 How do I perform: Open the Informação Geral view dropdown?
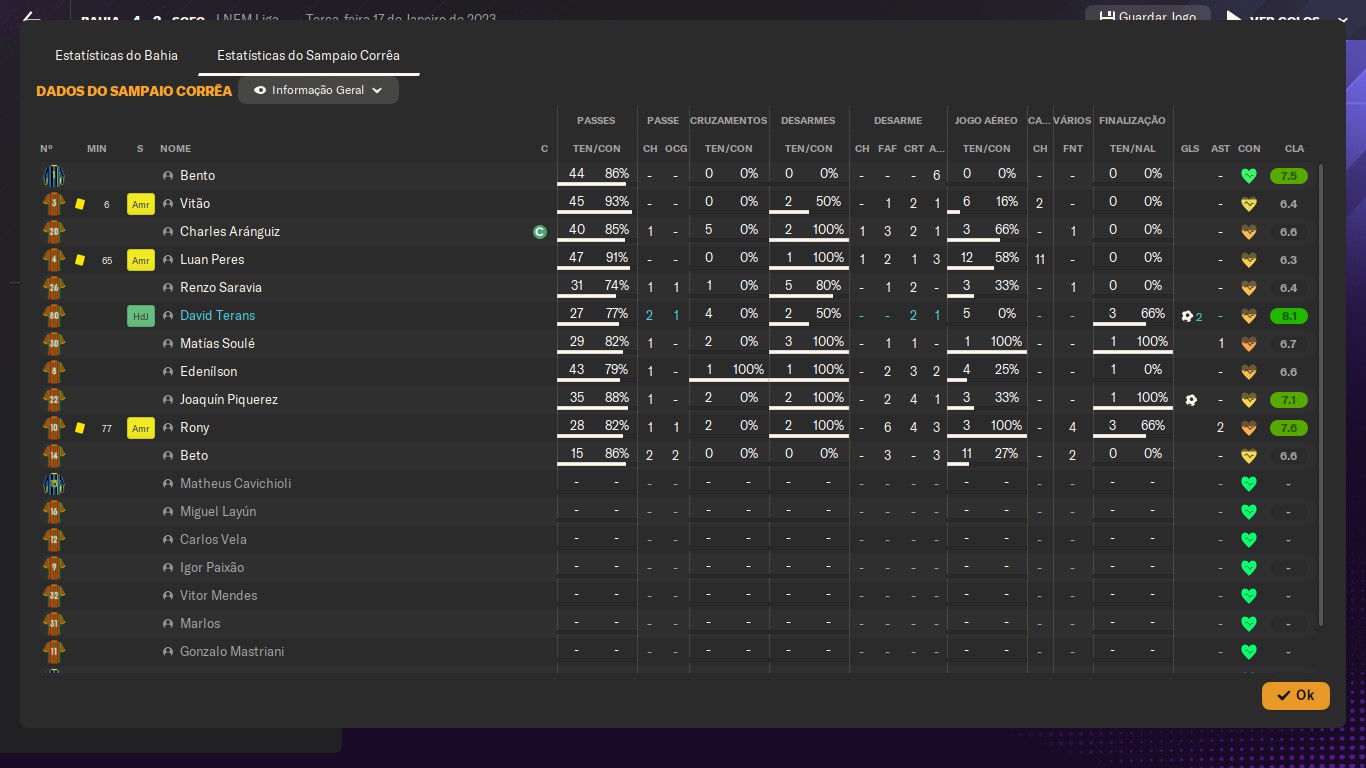(x=318, y=90)
